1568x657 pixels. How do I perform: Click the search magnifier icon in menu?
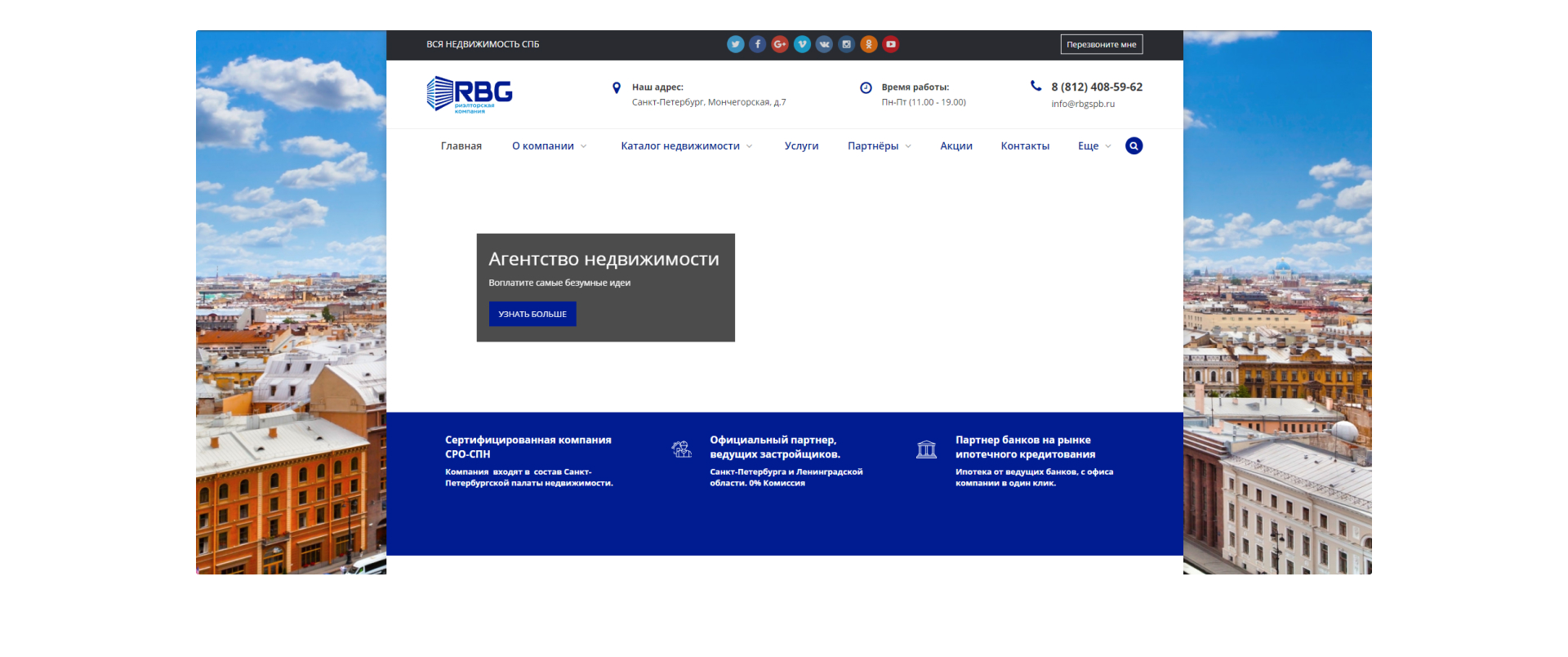click(x=1134, y=146)
